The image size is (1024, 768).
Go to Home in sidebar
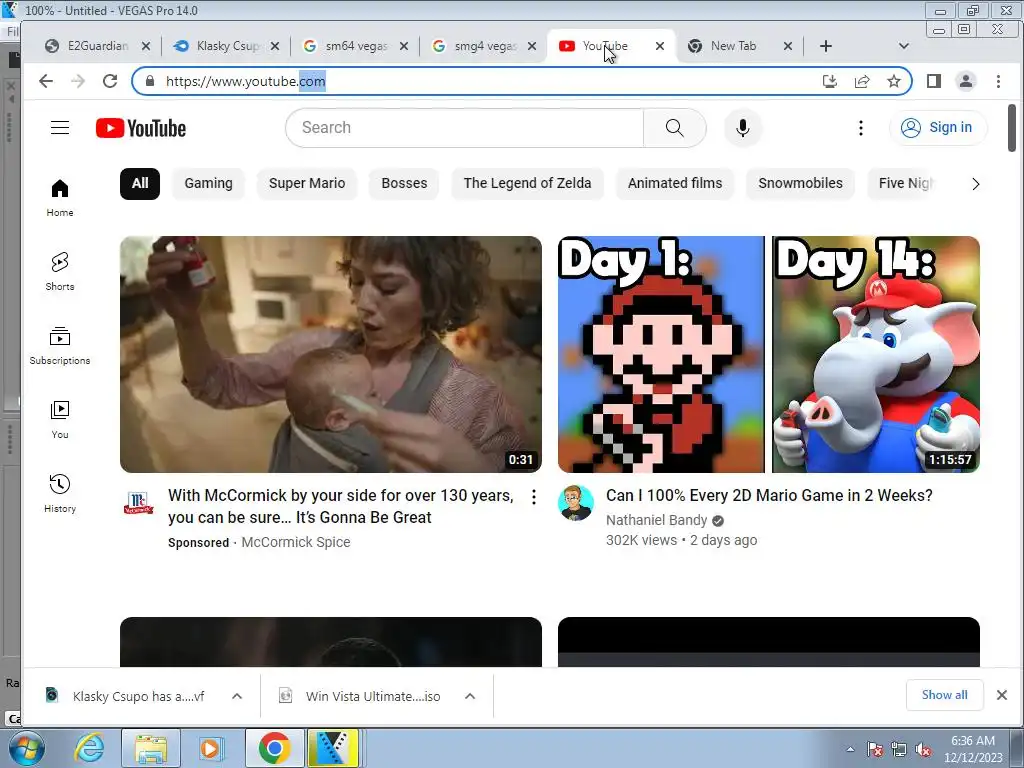click(x=60, y=198)
